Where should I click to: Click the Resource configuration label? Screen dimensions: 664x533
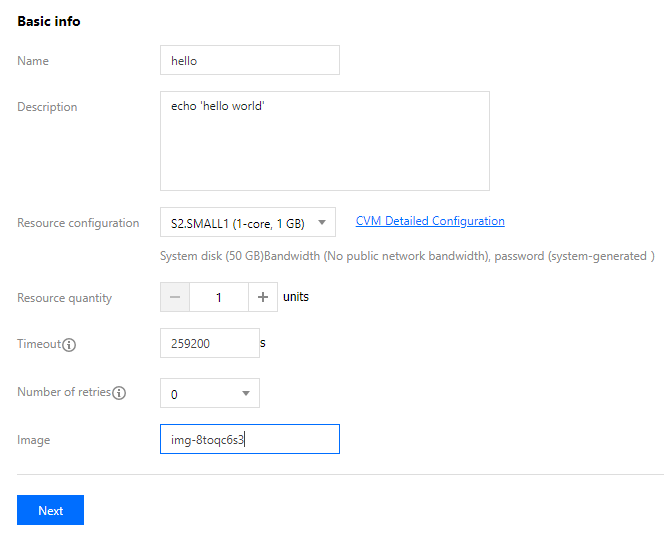pyautogui.click(x=78, y=223)
